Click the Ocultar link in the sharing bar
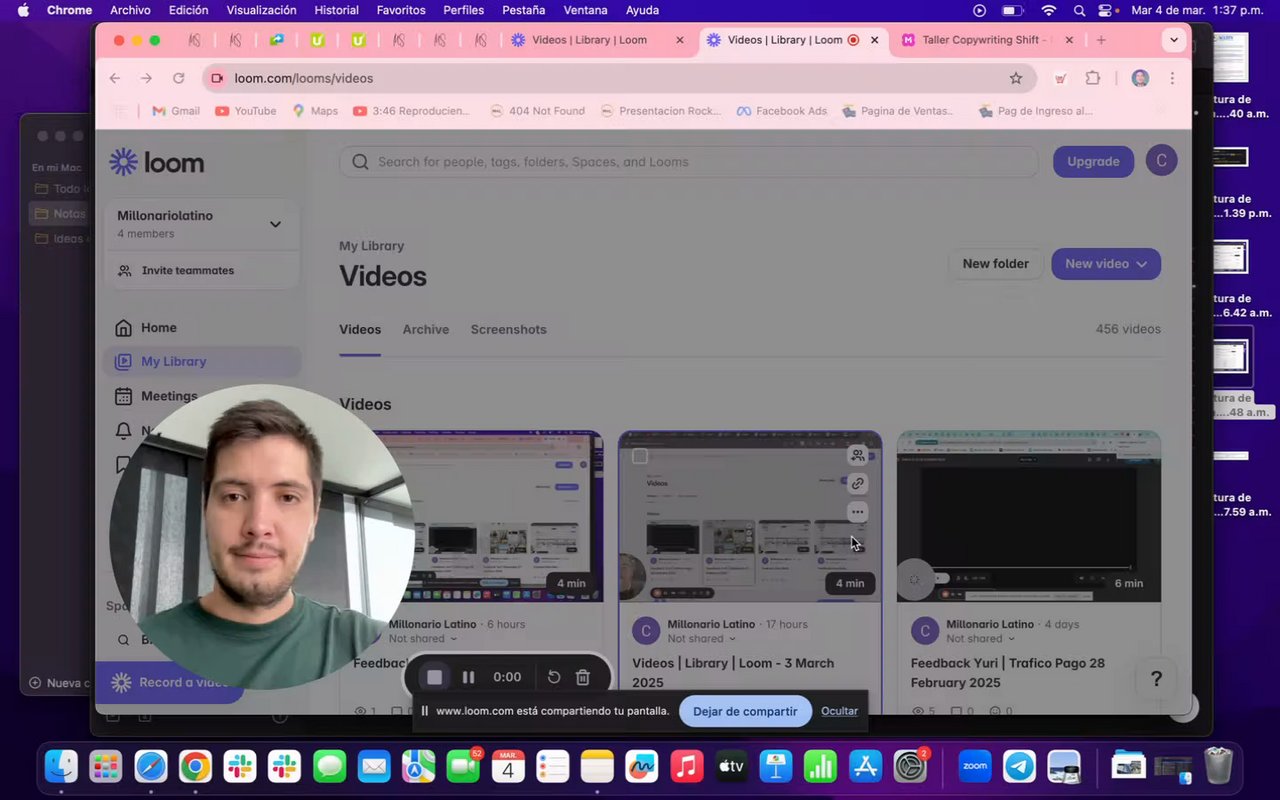1280x800 pixels. coord(839,711)
